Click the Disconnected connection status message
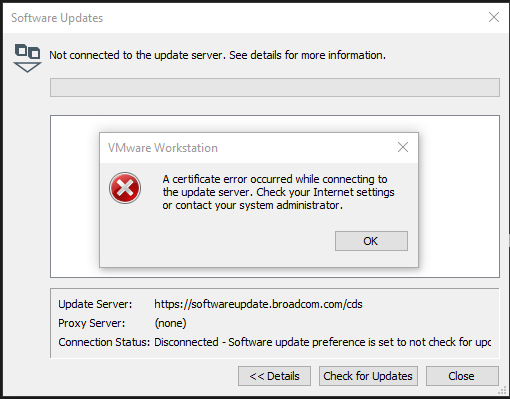 click(x=322, y=342)
